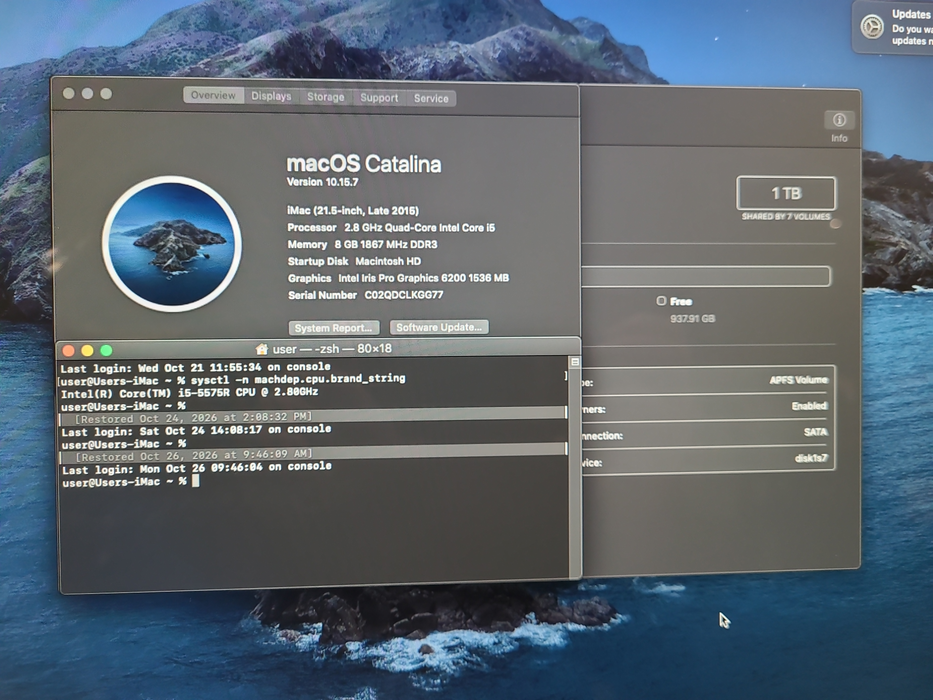Click the Macintosh HD startup disk value
The width and height of the screenshot is (933, 700).
coord(388,261)
